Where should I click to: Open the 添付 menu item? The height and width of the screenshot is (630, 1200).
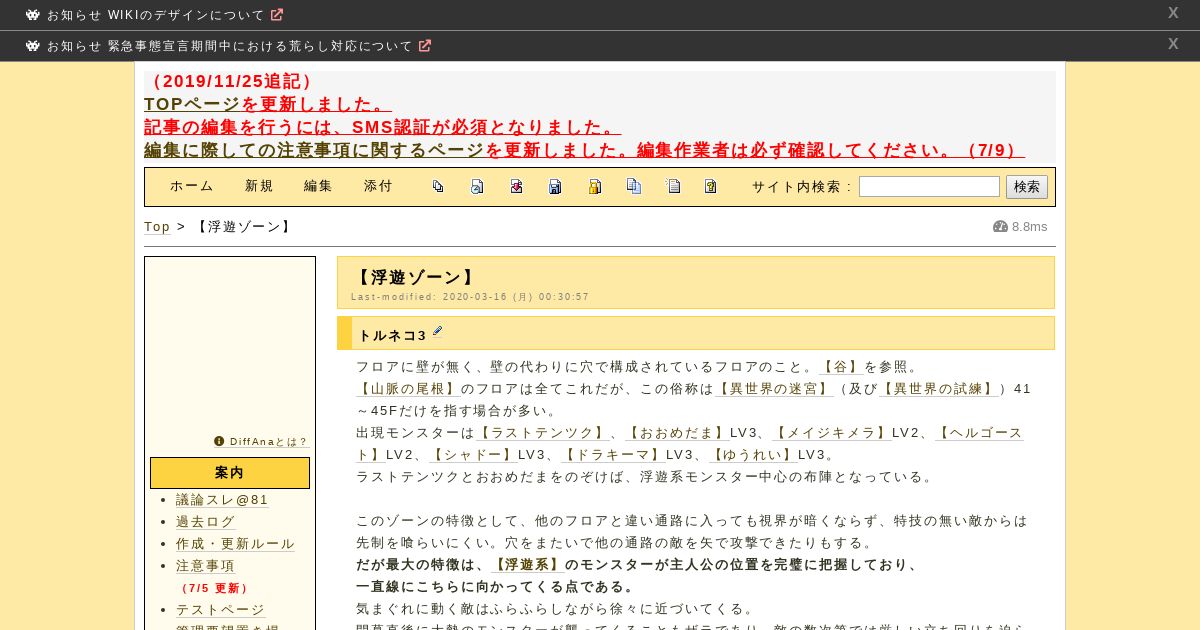[379, 186]
